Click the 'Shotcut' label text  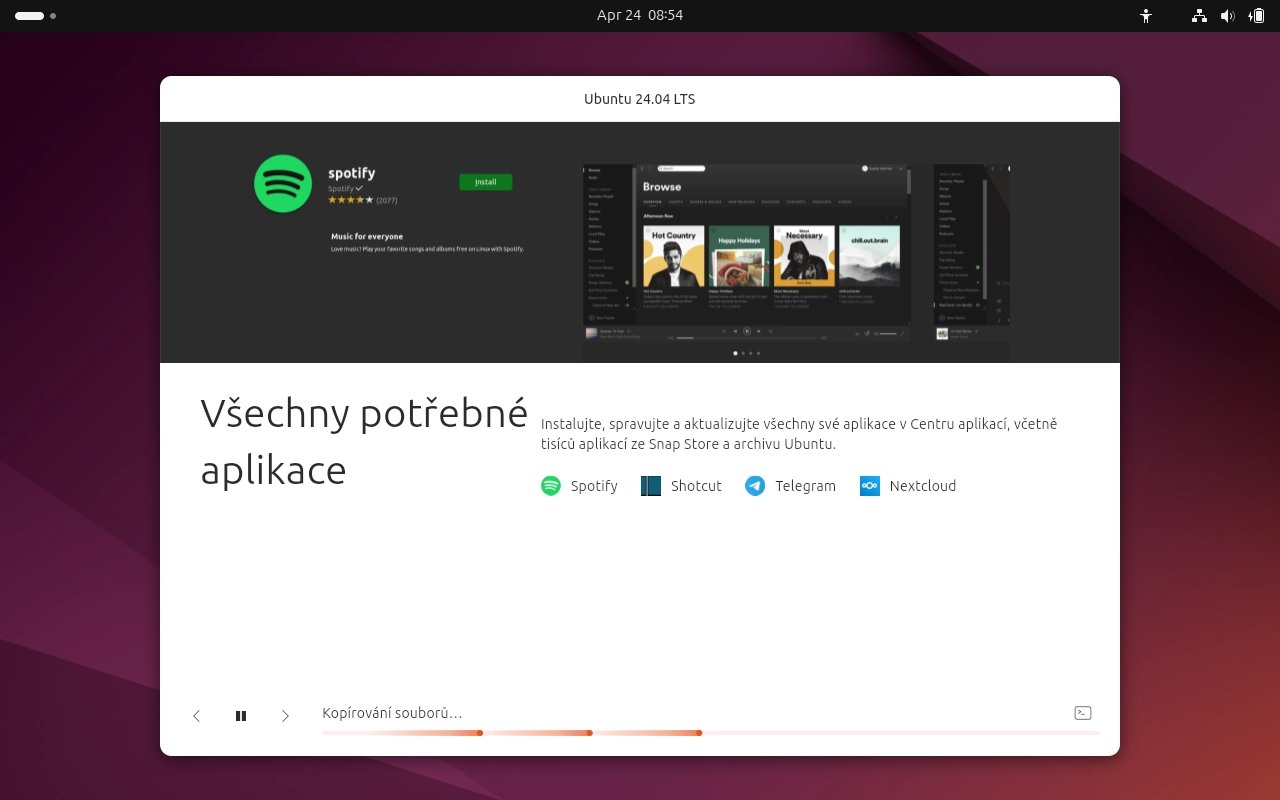696,486
